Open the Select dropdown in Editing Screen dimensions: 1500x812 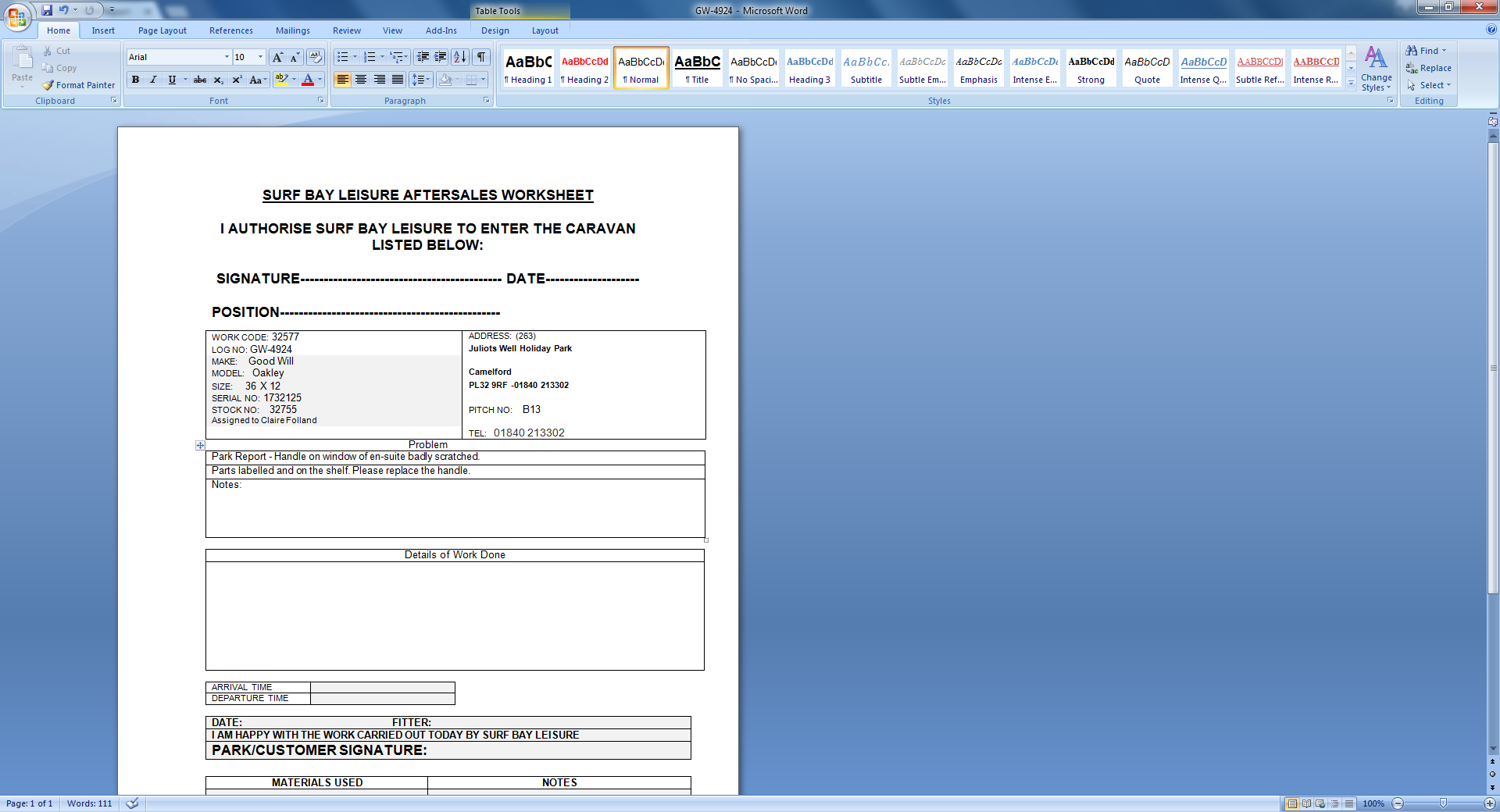(1429, 85)
